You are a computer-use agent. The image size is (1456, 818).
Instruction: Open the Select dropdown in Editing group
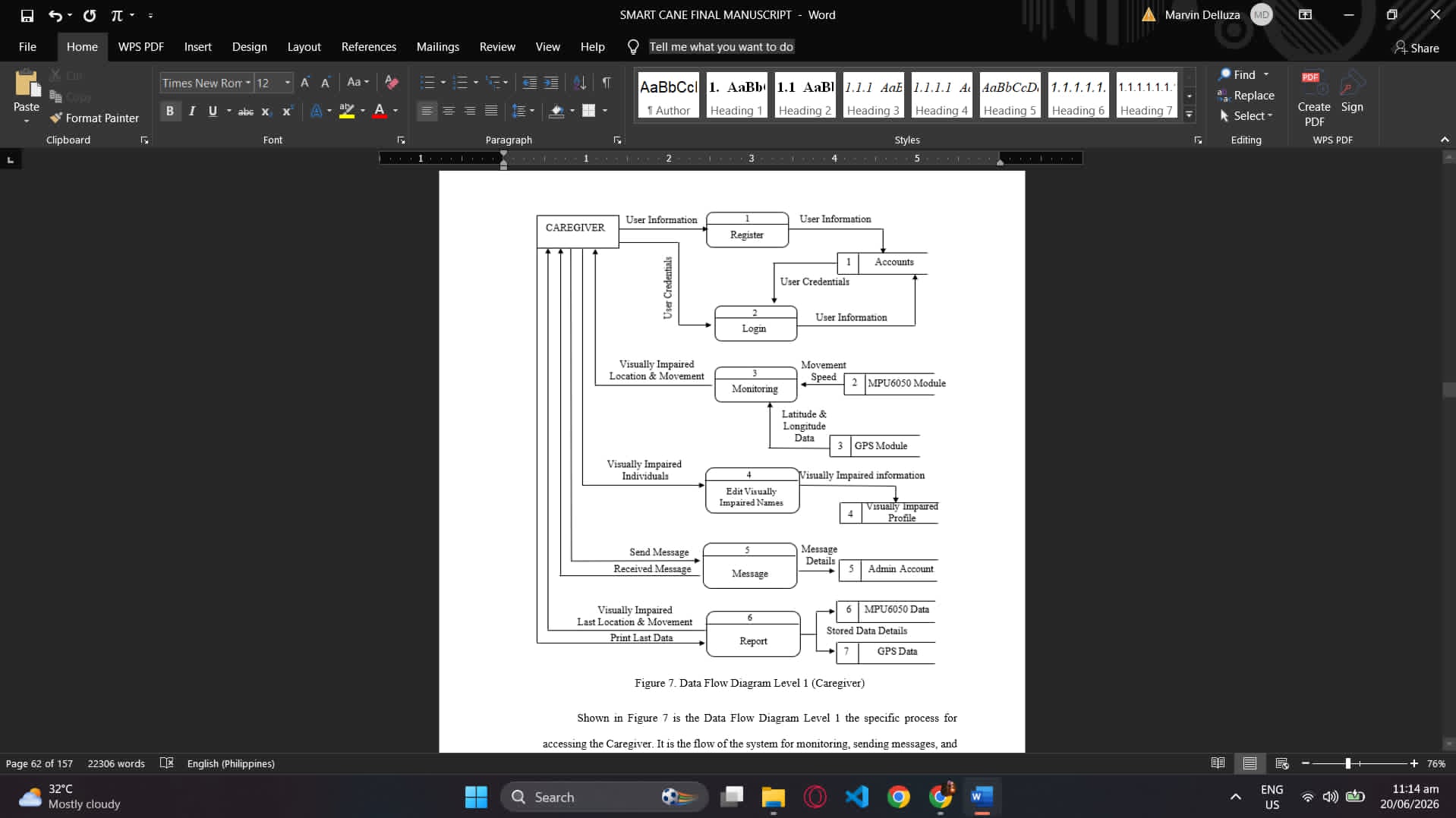click(x=1246, y=116)
